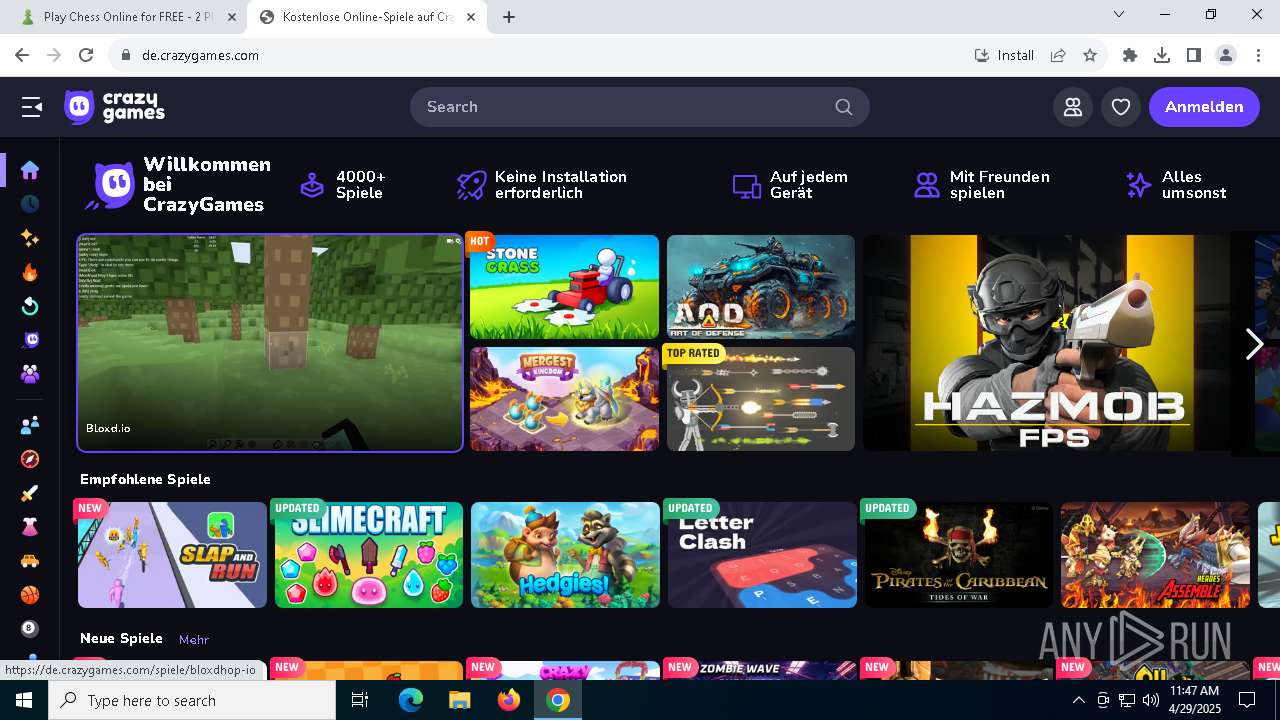Open the AOD Art of Defense thumbnail
Viewport: 1280px width, 720px height.
coord(761,287)
